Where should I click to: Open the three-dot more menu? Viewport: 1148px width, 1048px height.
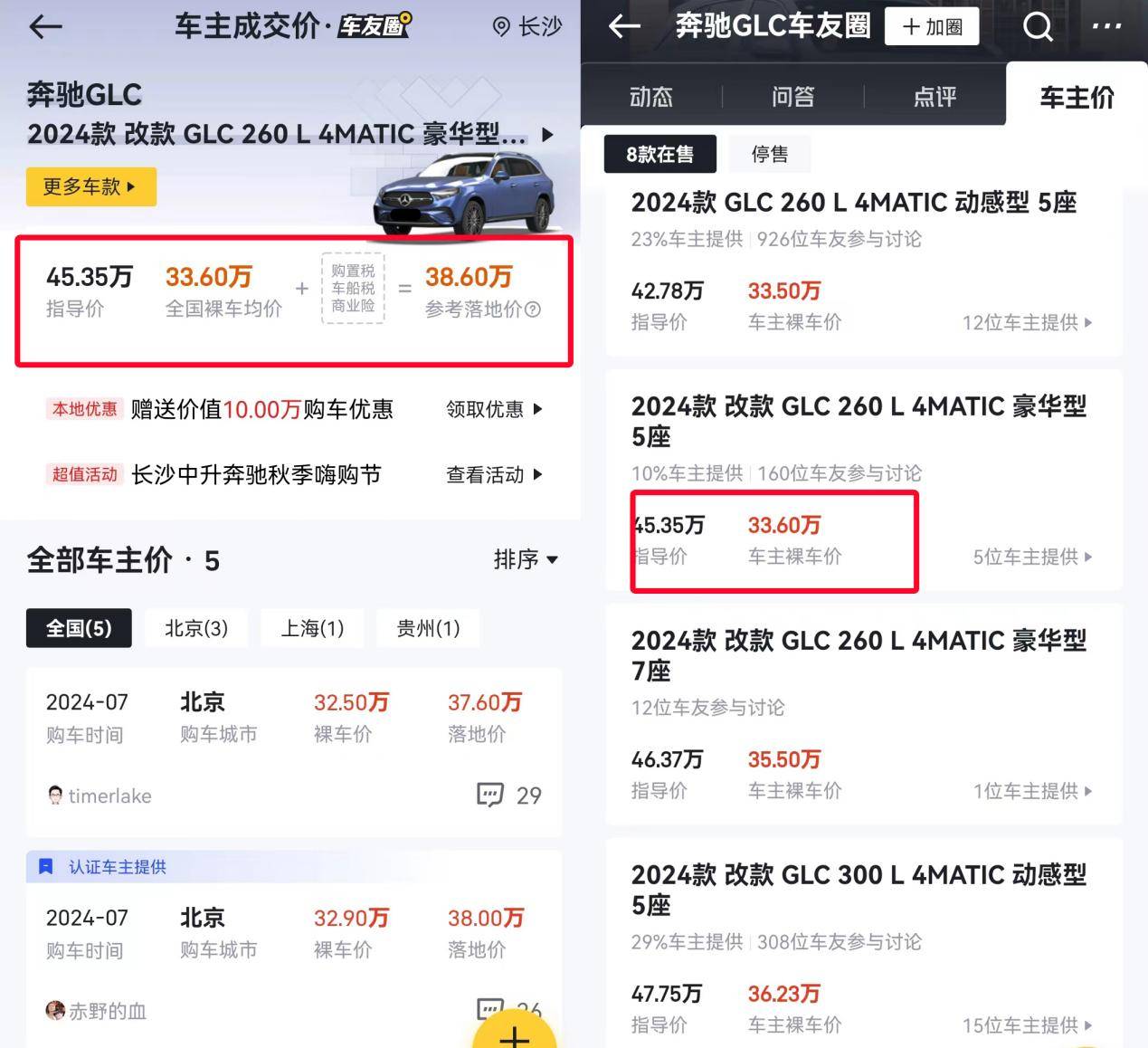tap(1106, 26)
